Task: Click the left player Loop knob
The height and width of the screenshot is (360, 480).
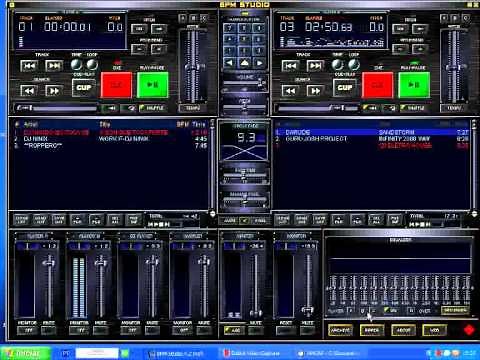Action: tap(92, 64)
